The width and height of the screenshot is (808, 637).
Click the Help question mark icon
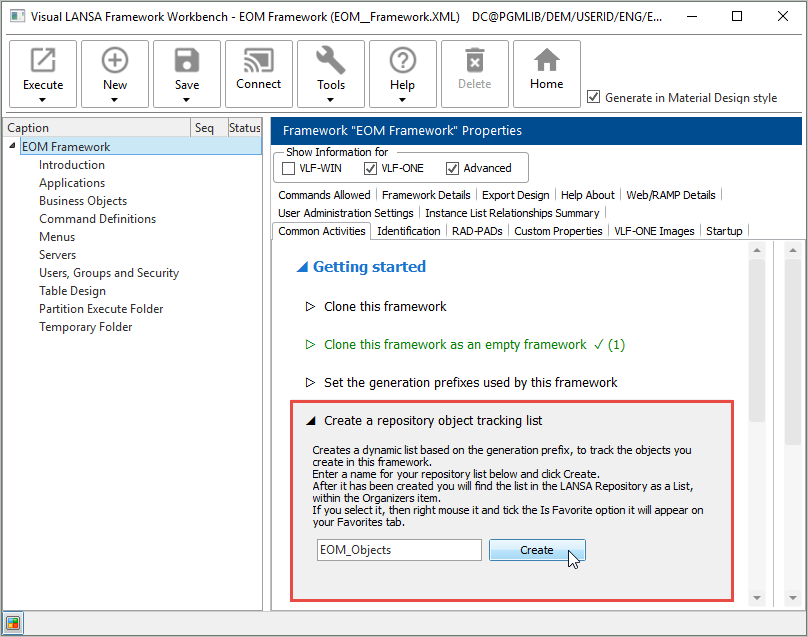coord(402,60)
